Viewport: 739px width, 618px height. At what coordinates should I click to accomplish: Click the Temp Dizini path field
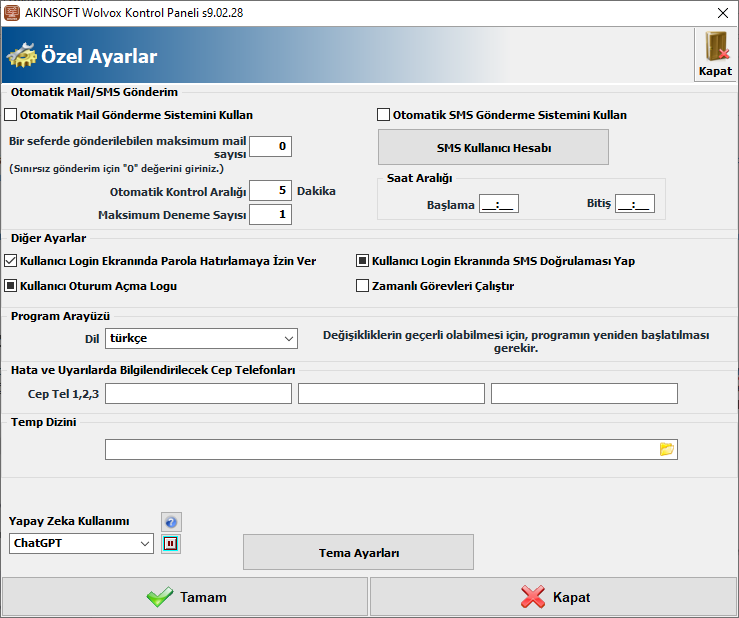click(x=391, y=449)
